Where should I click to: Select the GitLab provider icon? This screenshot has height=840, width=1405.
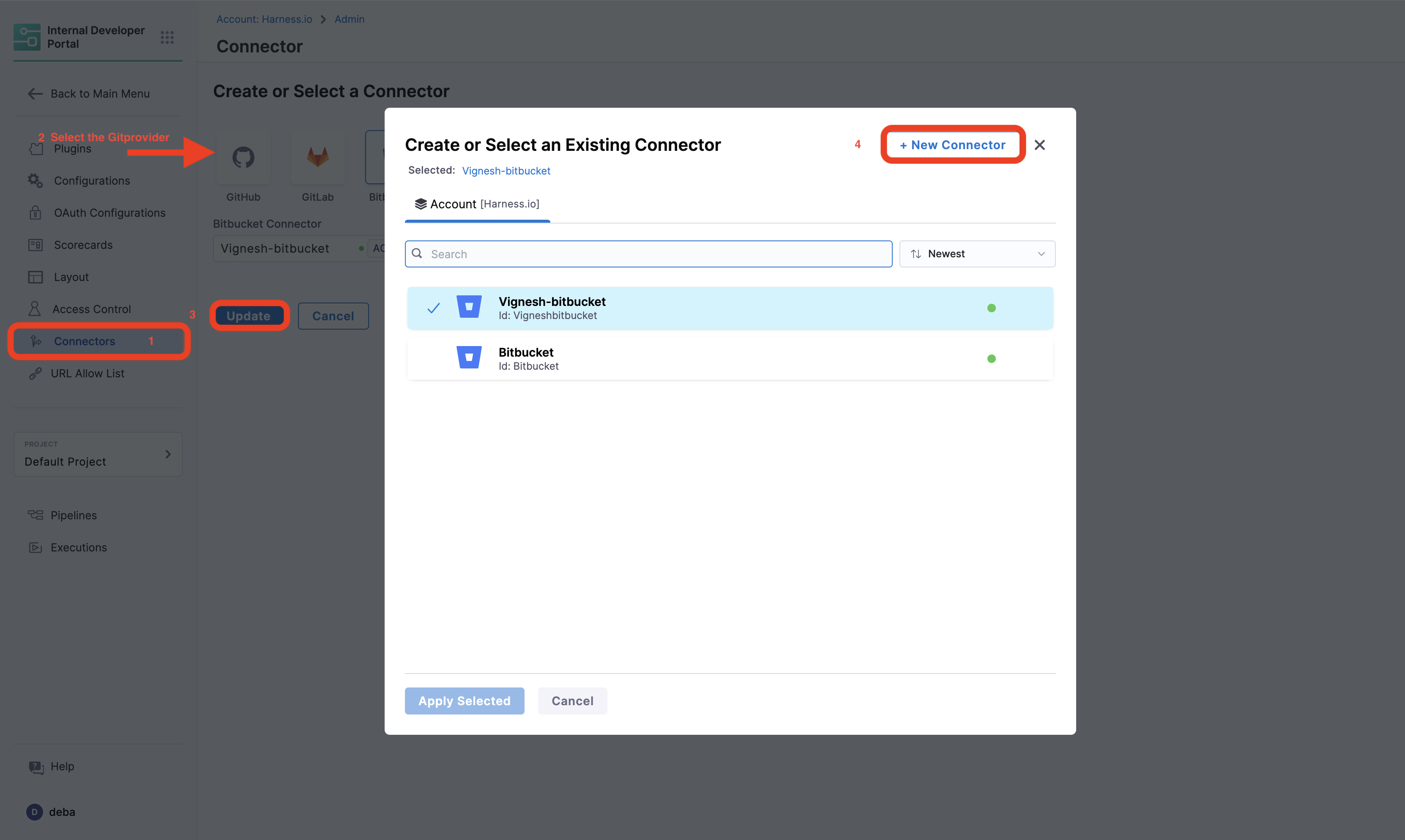pos(317,157)
